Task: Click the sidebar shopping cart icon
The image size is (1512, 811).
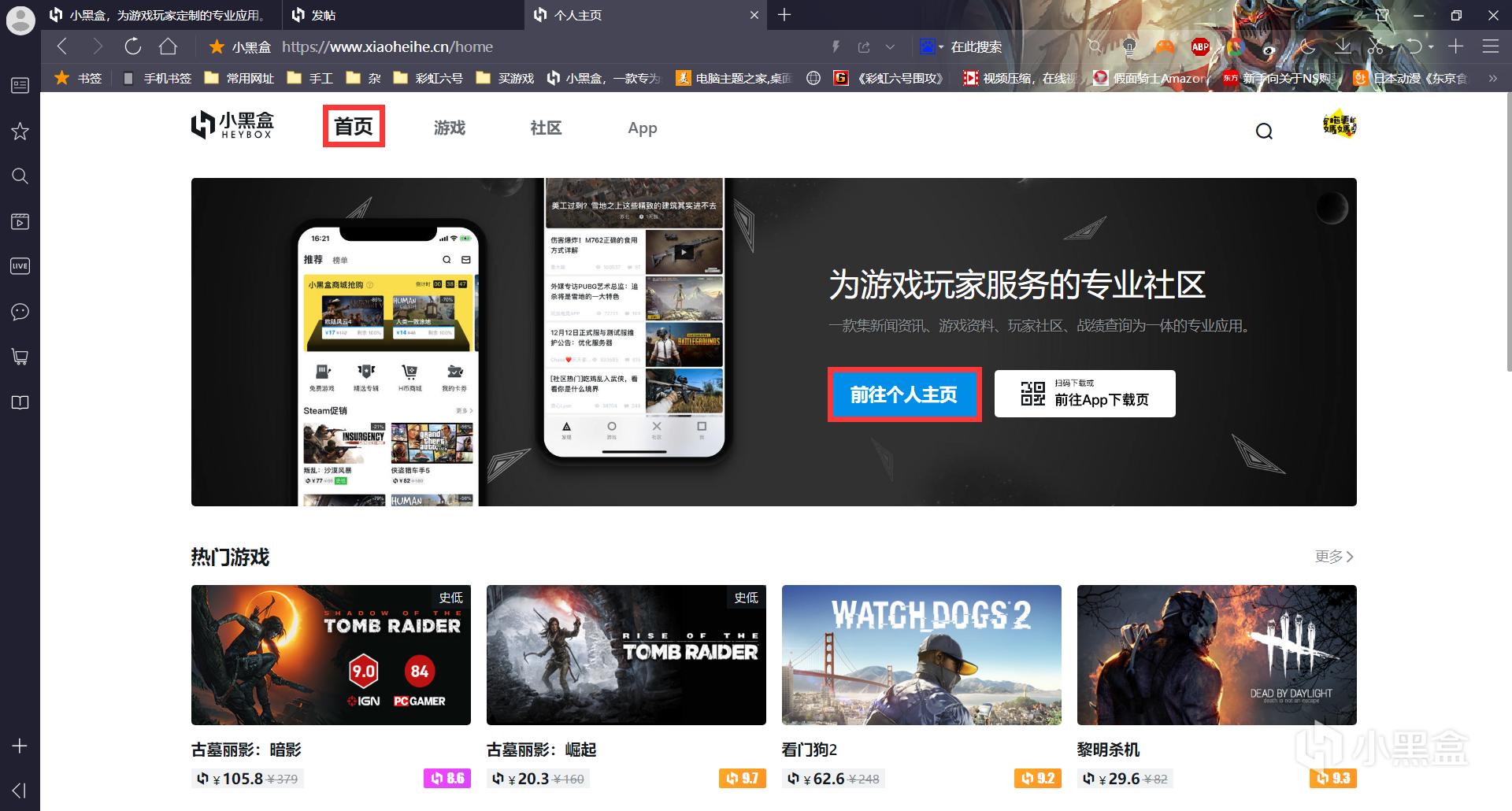Action: 20,357
